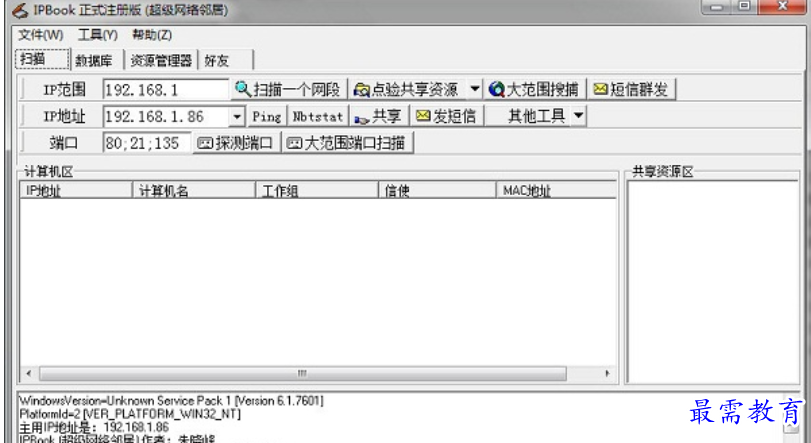Sort by the 工作组 column header
This screenshot has height=443, width=811.
point(317,191)
